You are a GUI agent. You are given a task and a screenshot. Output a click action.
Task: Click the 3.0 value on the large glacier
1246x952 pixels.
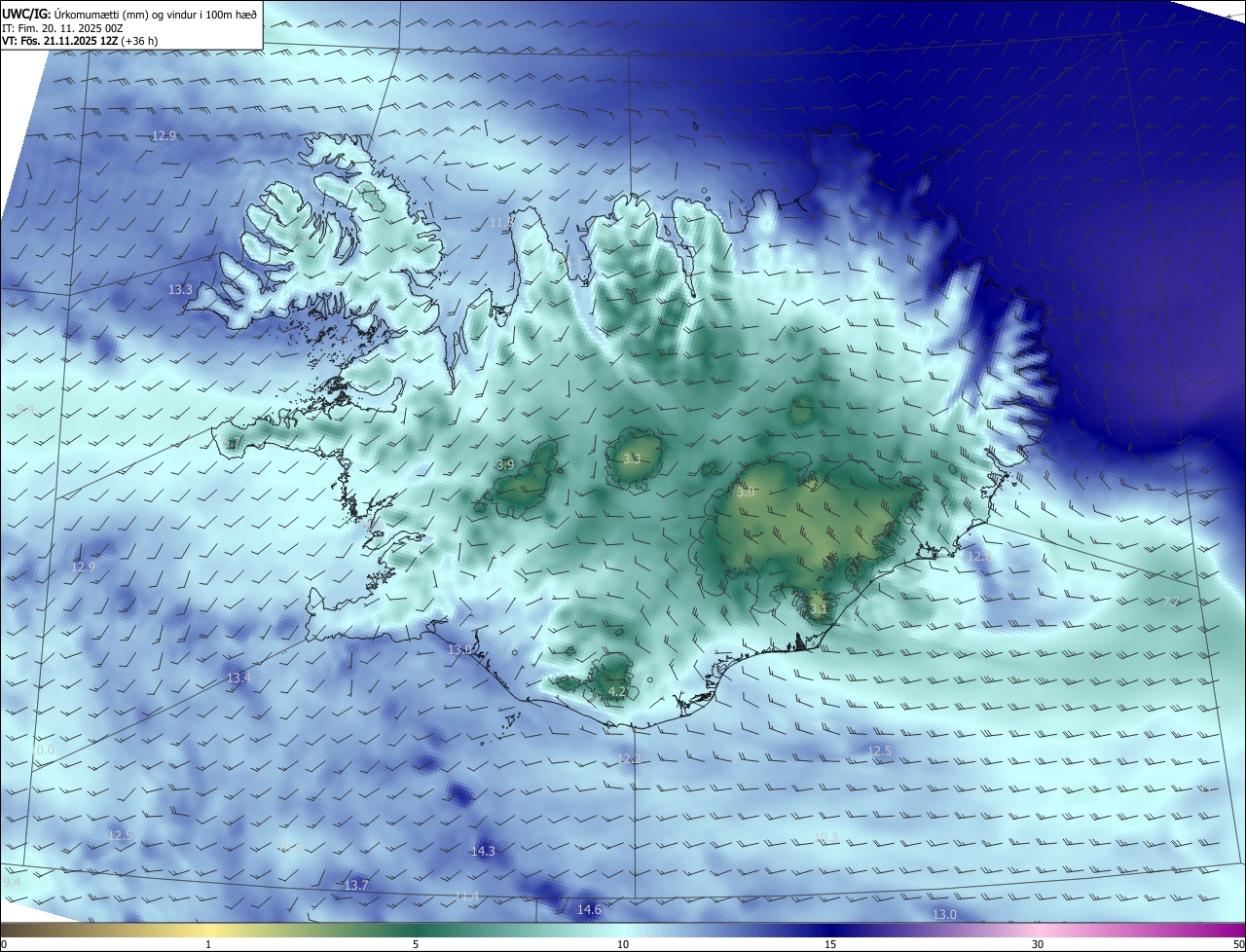746,493
